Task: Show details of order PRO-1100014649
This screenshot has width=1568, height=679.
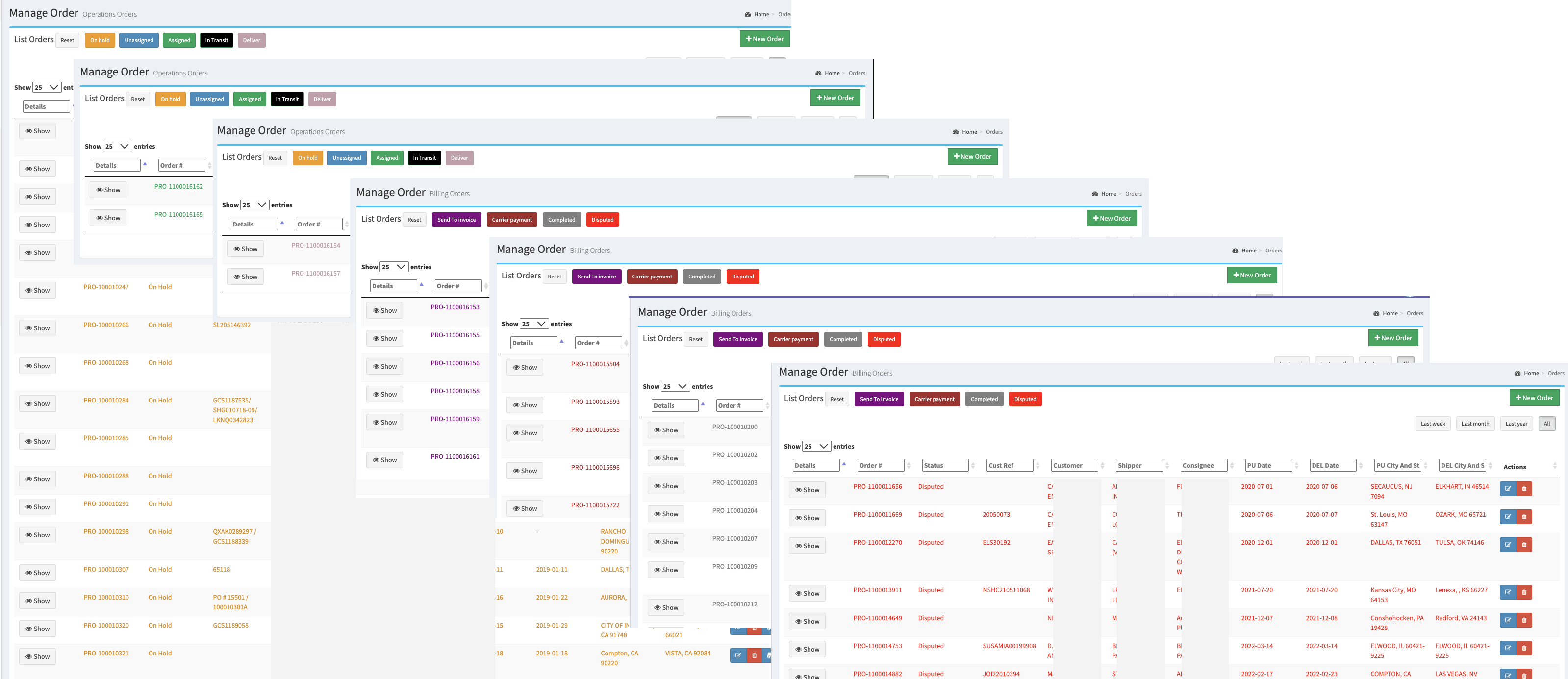Action: click(x=807, y=621)
